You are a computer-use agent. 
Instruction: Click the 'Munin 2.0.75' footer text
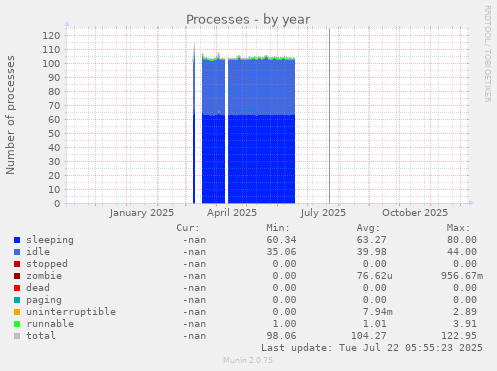tap(248, 360)
